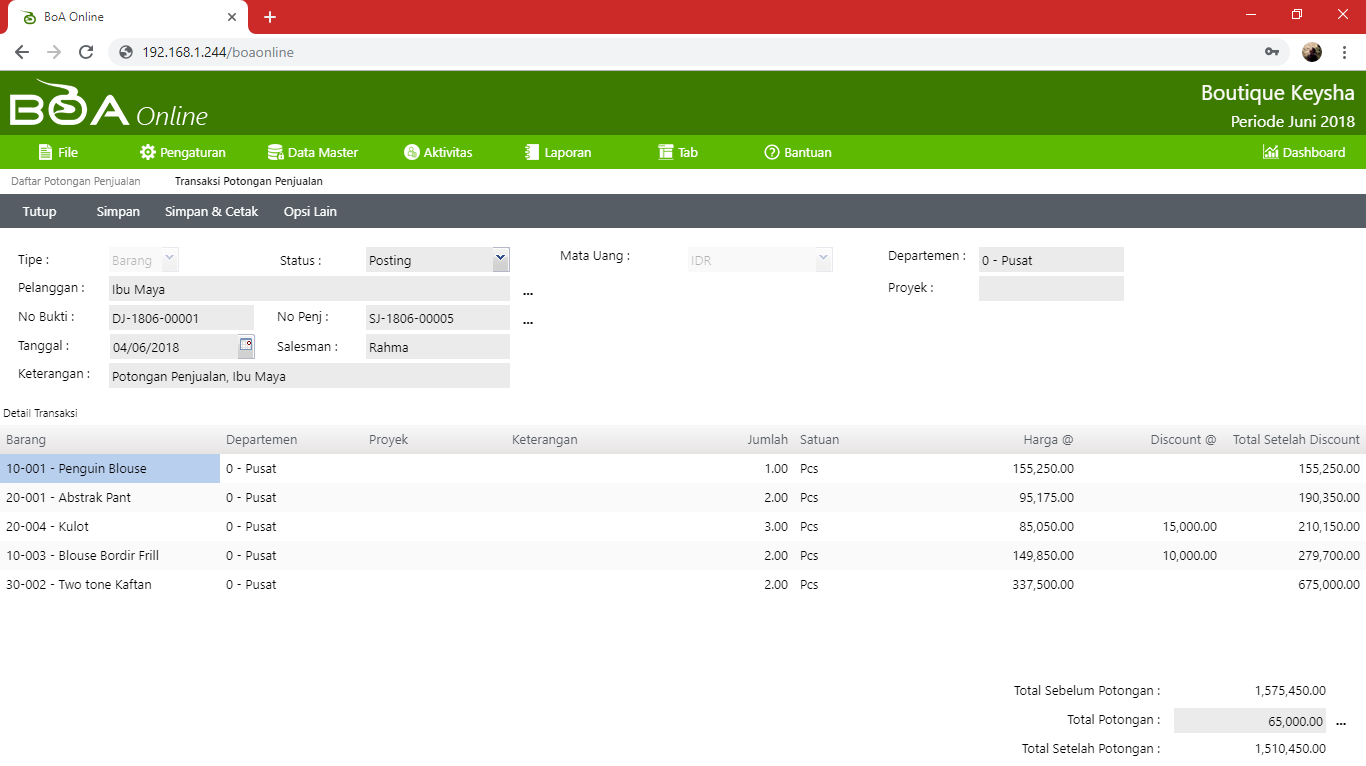
Task: Click Simpan & Cetak button
Action: point(211,211)
